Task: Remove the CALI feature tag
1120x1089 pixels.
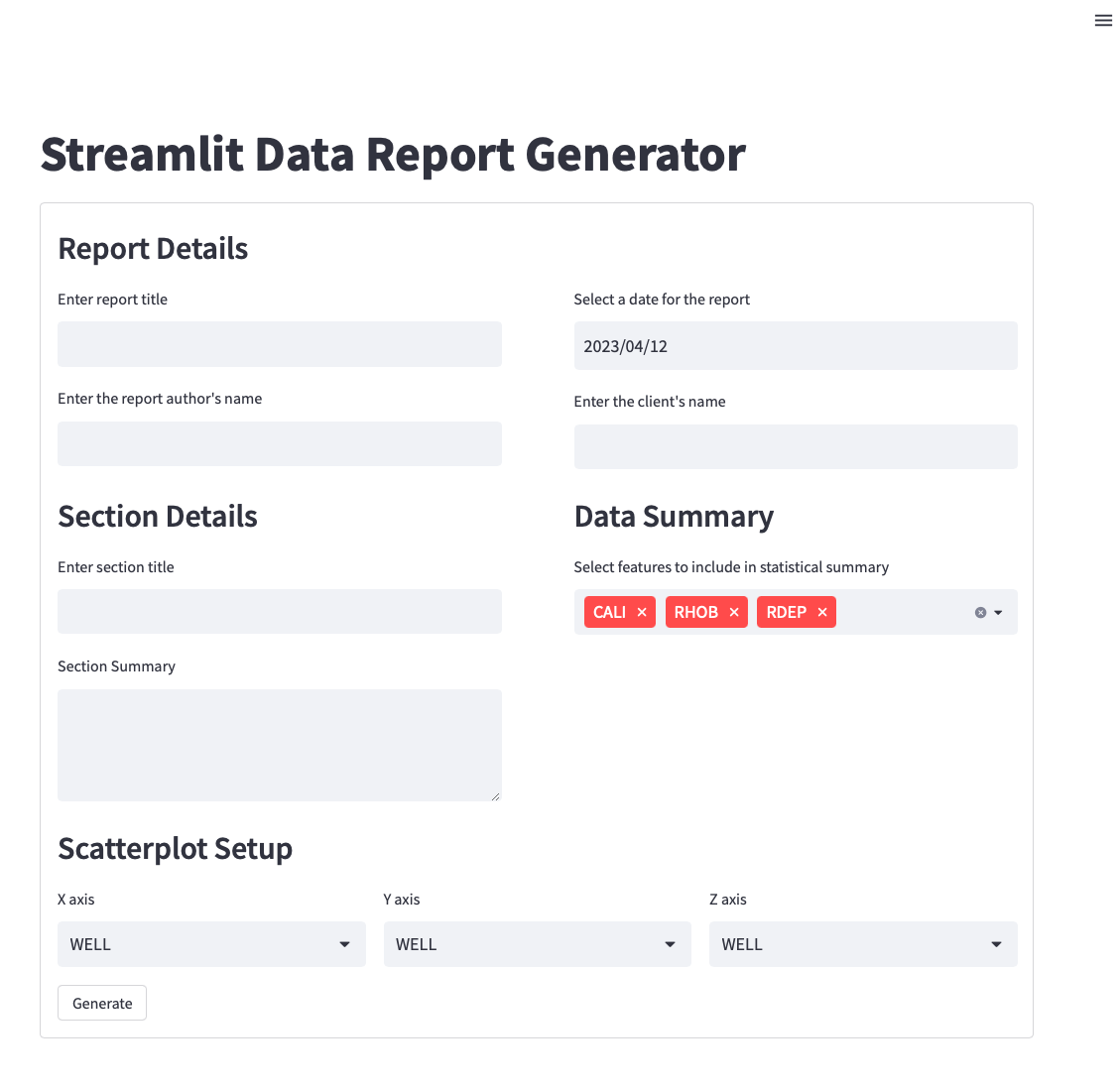Action: point(642,613)
